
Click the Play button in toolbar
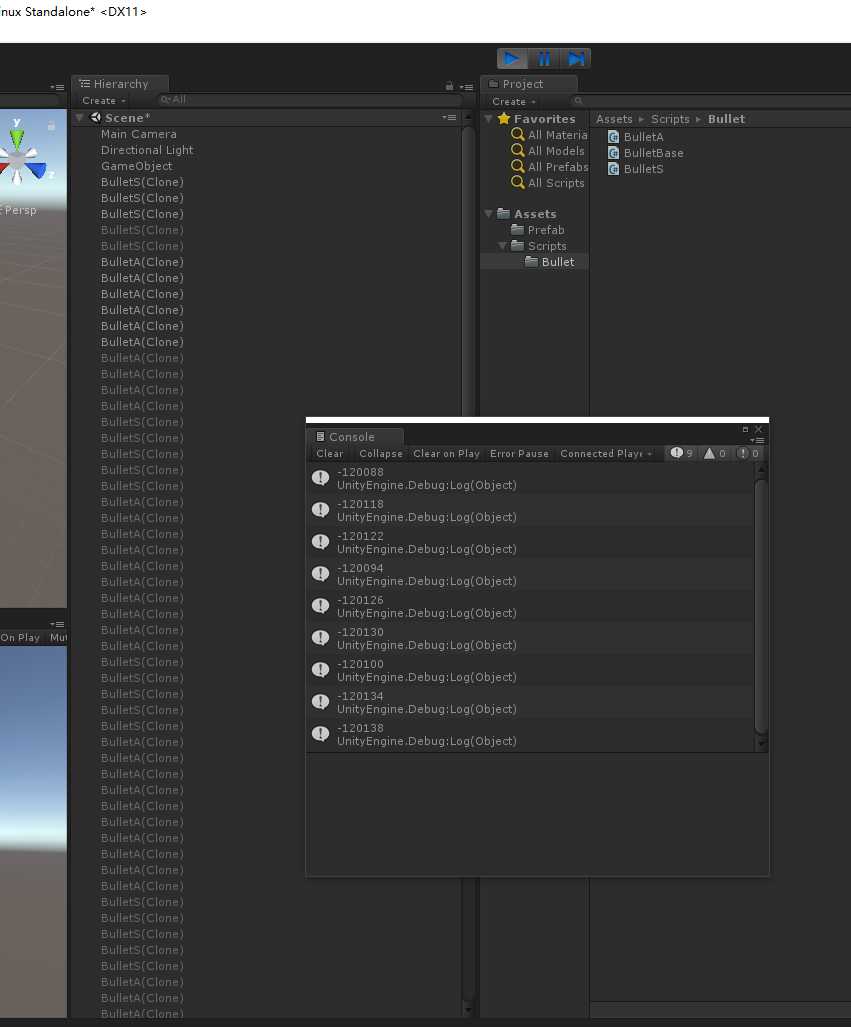pyautogui.click(x=511, y=59)
